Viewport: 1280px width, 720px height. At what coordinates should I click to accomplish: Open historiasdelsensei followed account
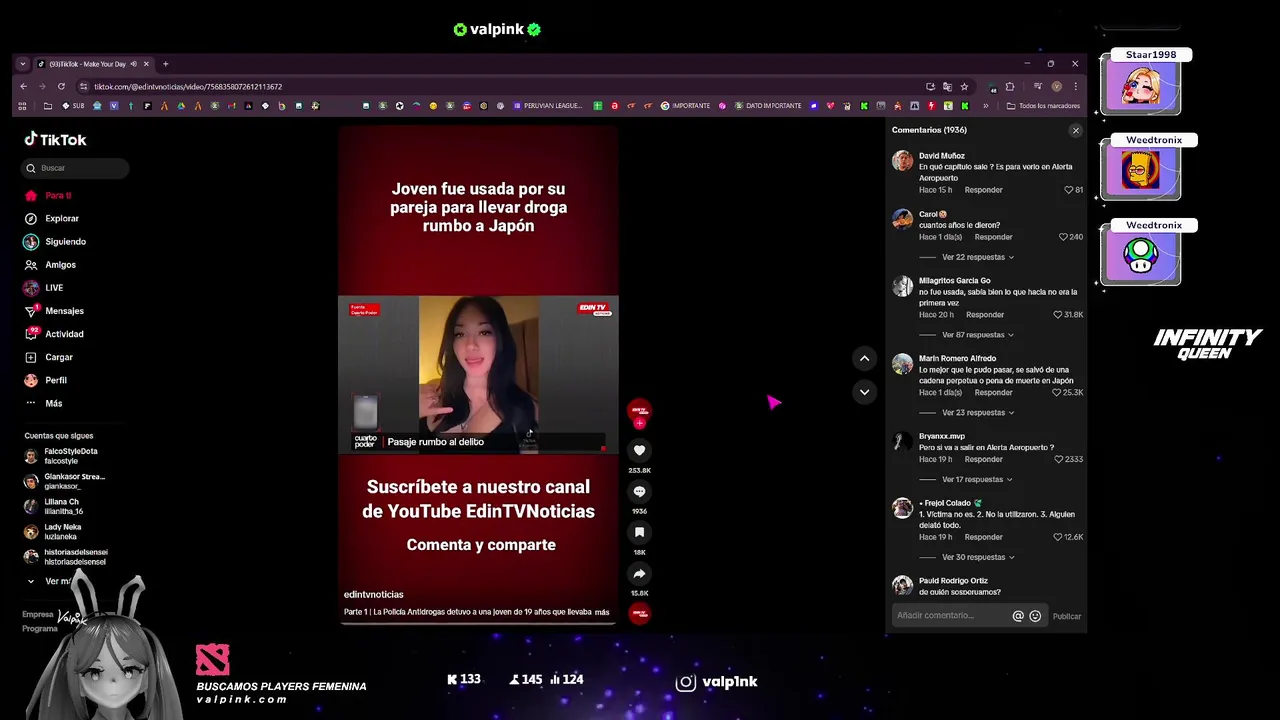66,556
